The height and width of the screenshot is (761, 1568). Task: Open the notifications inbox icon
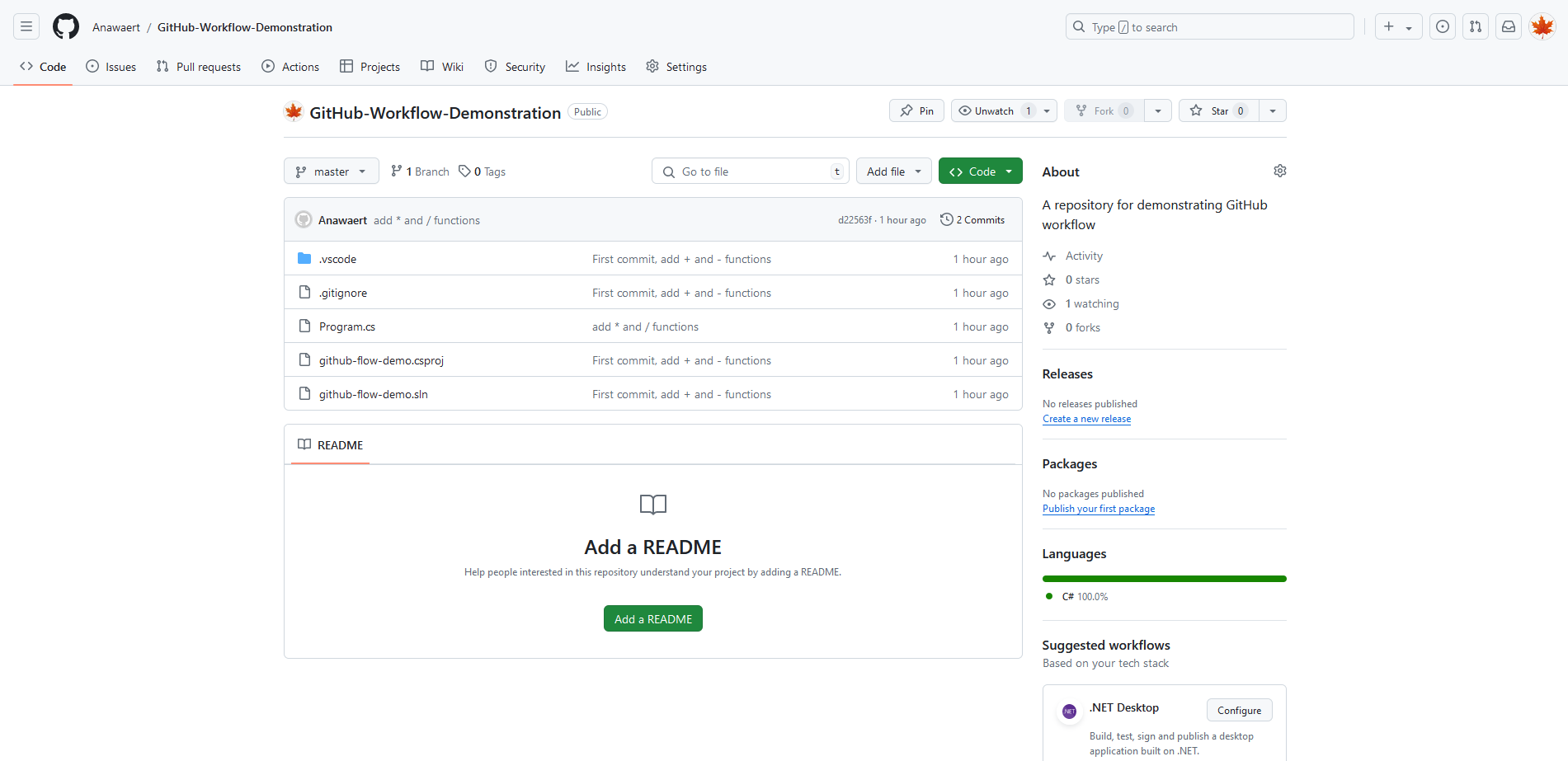coord(1508,27)
